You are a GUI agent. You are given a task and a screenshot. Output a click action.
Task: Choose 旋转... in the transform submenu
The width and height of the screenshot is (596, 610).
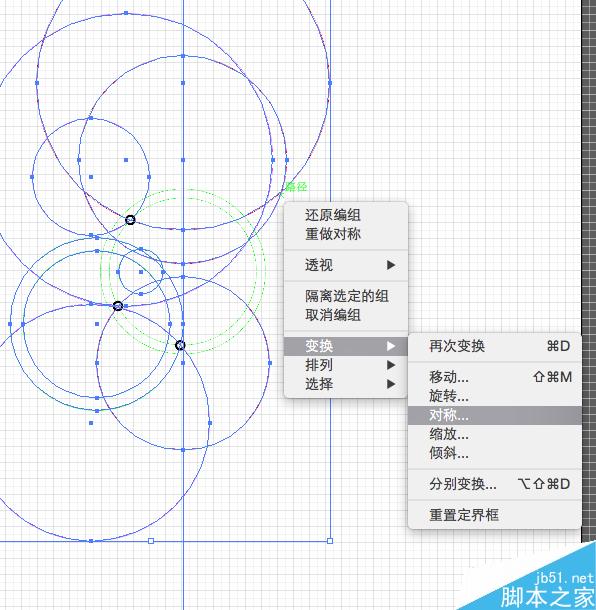click(x=494, y=396)
